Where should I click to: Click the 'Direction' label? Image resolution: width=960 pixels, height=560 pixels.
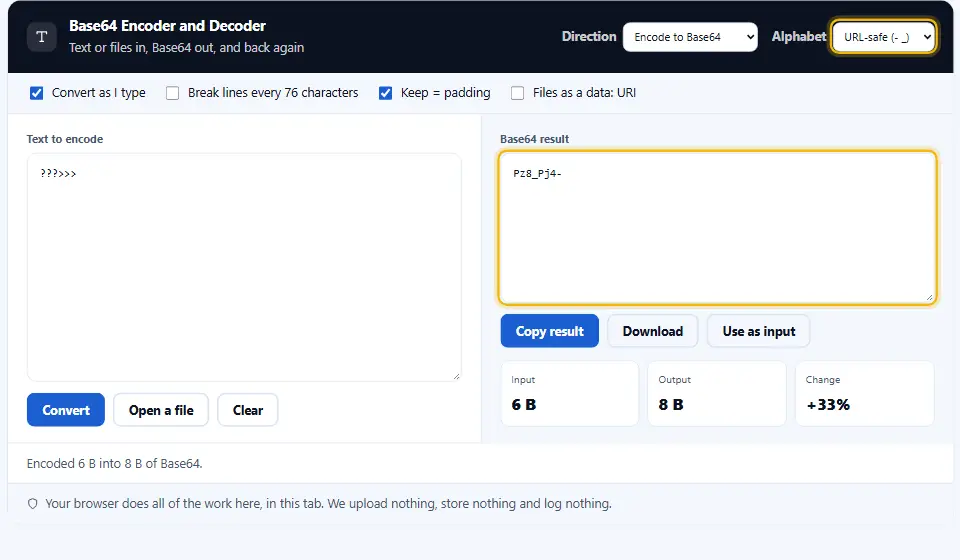(x=589, y=37)
